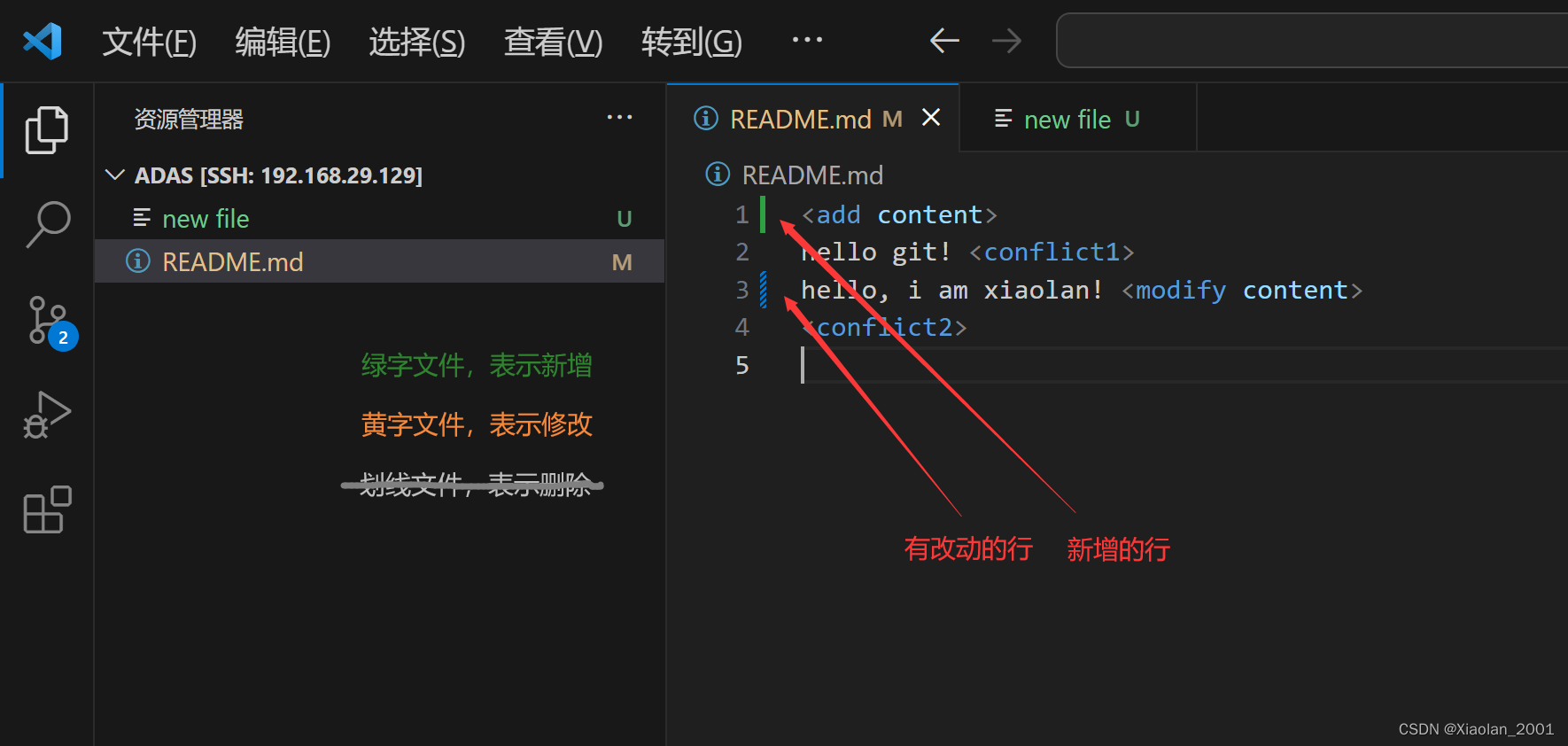Click line number 4 in the editor
The image size is (1568, 746).
tap(742, 328)
